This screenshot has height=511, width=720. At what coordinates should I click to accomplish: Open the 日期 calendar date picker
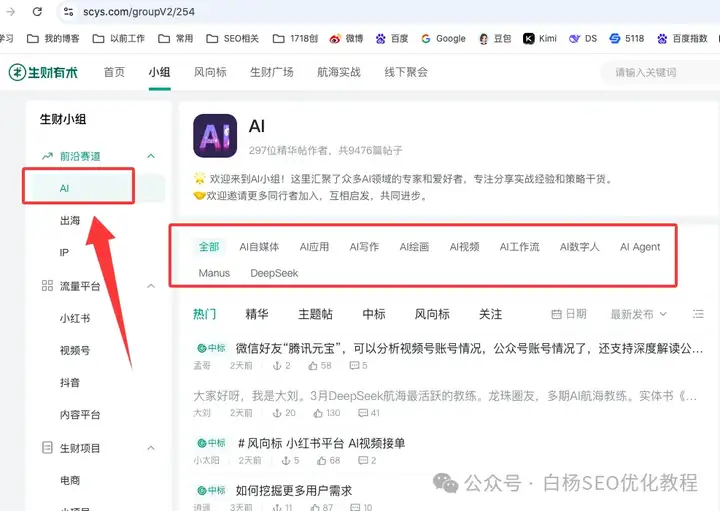coord(568,314)
